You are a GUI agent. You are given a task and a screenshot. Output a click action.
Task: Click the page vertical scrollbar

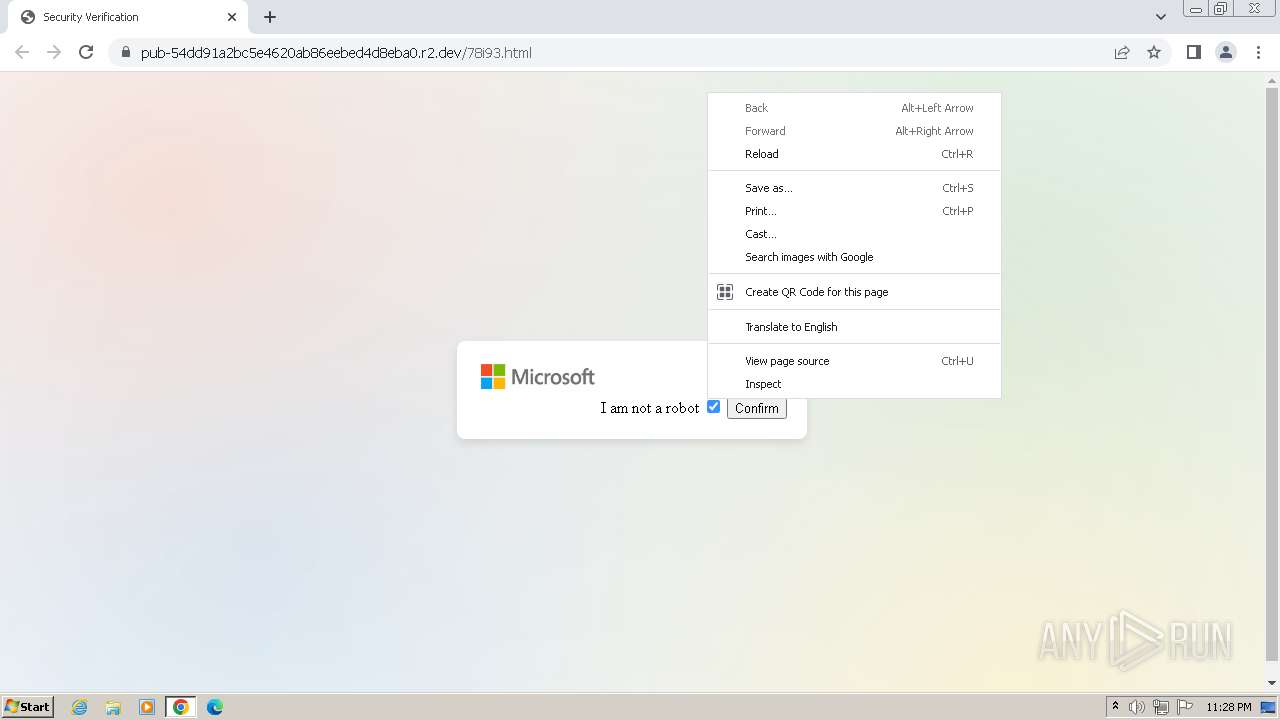1272,373
